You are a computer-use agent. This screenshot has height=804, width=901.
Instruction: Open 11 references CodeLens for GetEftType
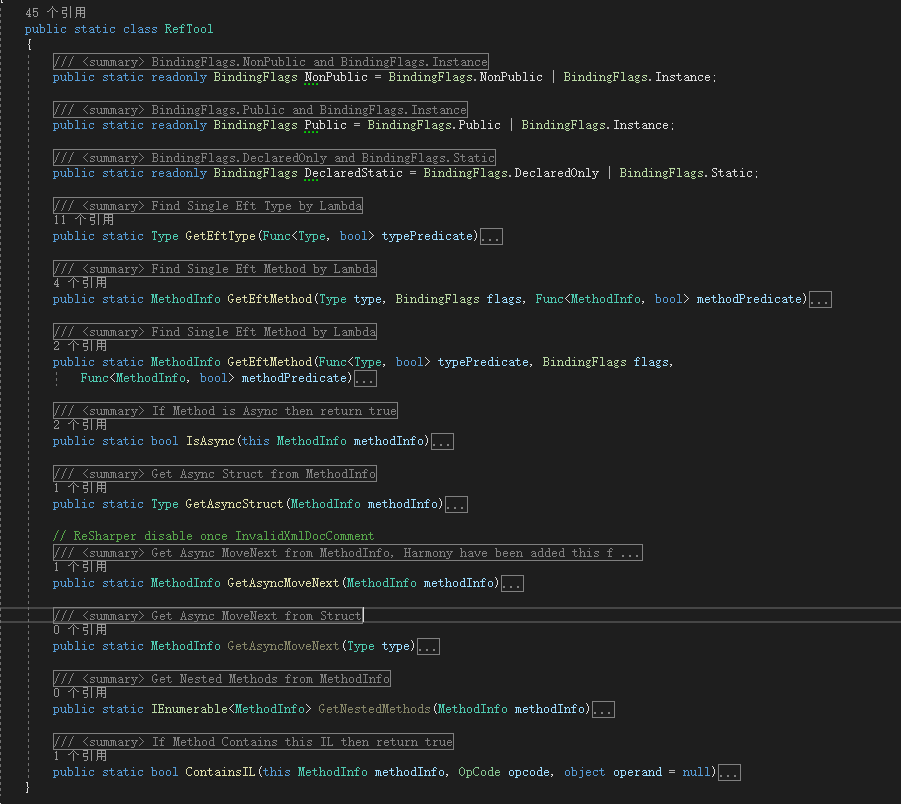pos(84,220)
